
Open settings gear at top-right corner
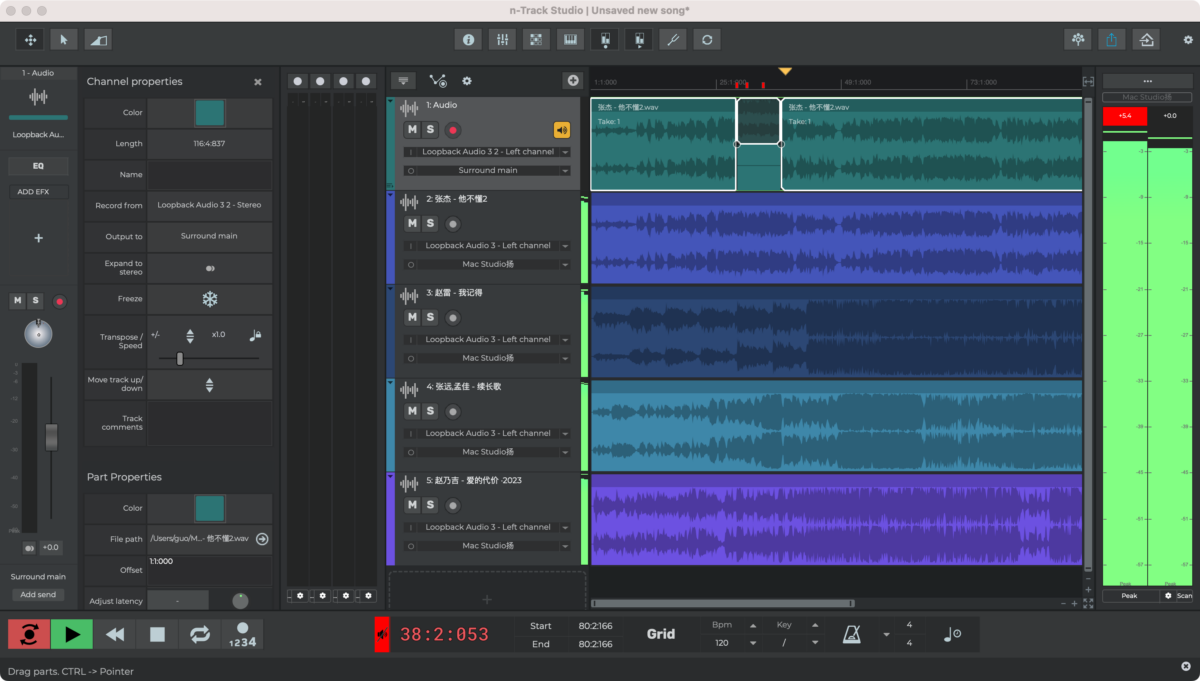[x=1188, y=40]
